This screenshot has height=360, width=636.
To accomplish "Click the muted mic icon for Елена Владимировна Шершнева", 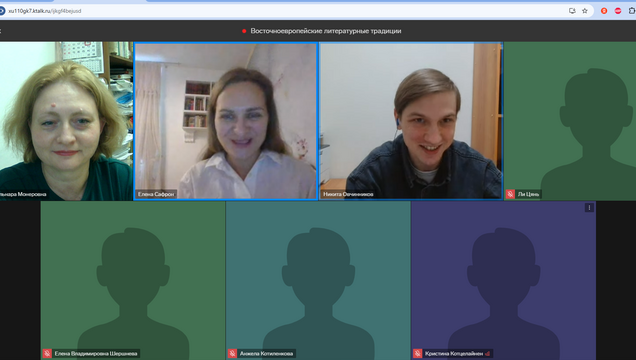I will click(x=47, y=354).
